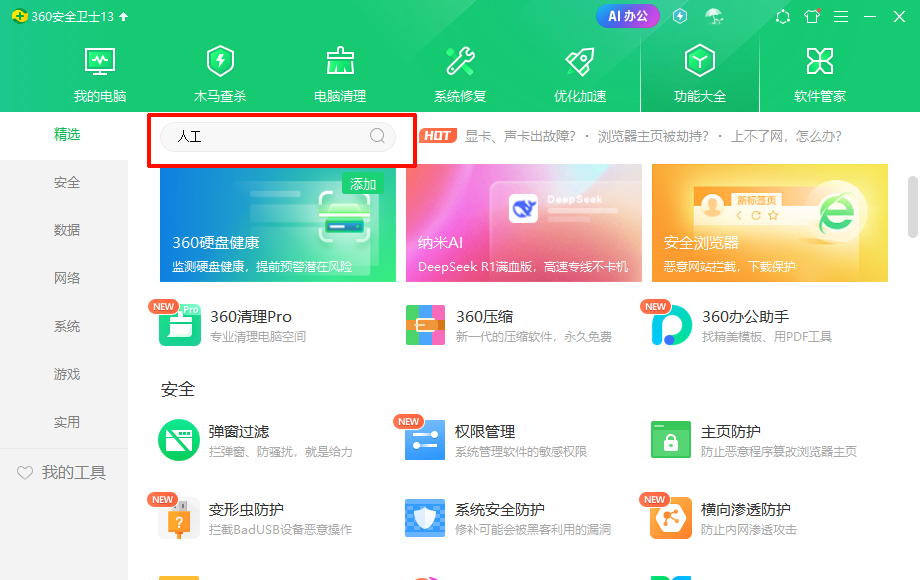This screenshot has width=920, height=580.
Task: Open the 360硬盘健康 banner
Action: [278, 223]
